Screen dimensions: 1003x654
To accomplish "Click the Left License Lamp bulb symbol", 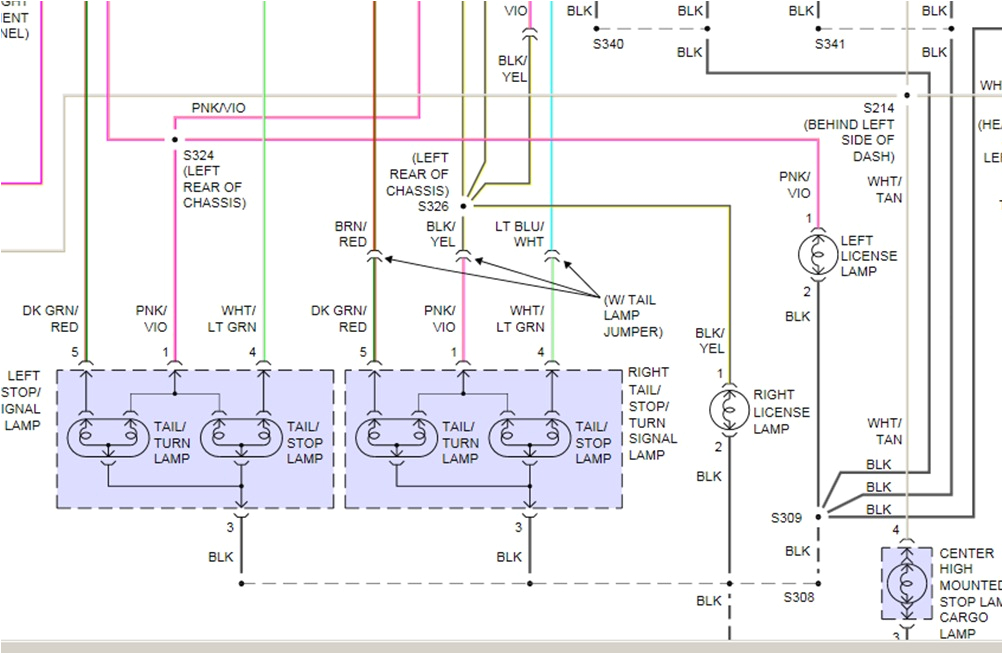I will click(818, 255).
